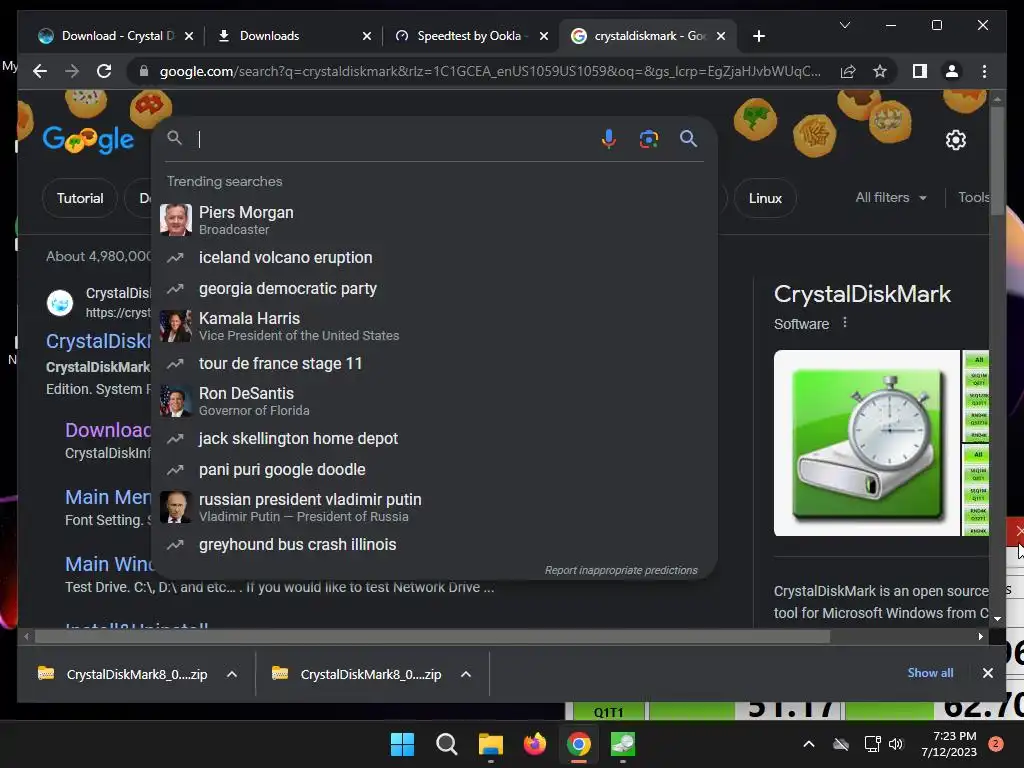This screenshot has width=1024, height=768.
Task: Open CrystalDiskMark app in taskbar
Action: (622, 744)
